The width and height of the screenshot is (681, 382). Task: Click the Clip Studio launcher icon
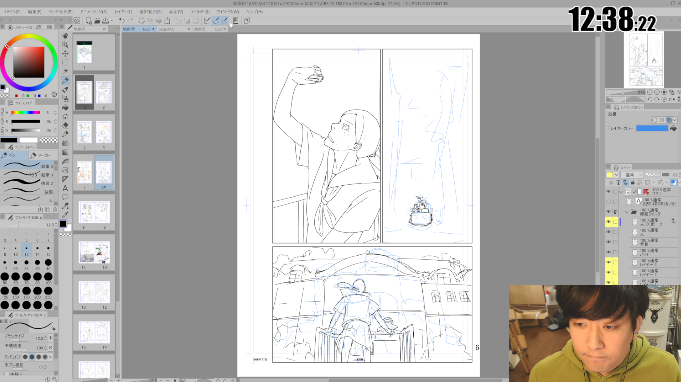77,20
